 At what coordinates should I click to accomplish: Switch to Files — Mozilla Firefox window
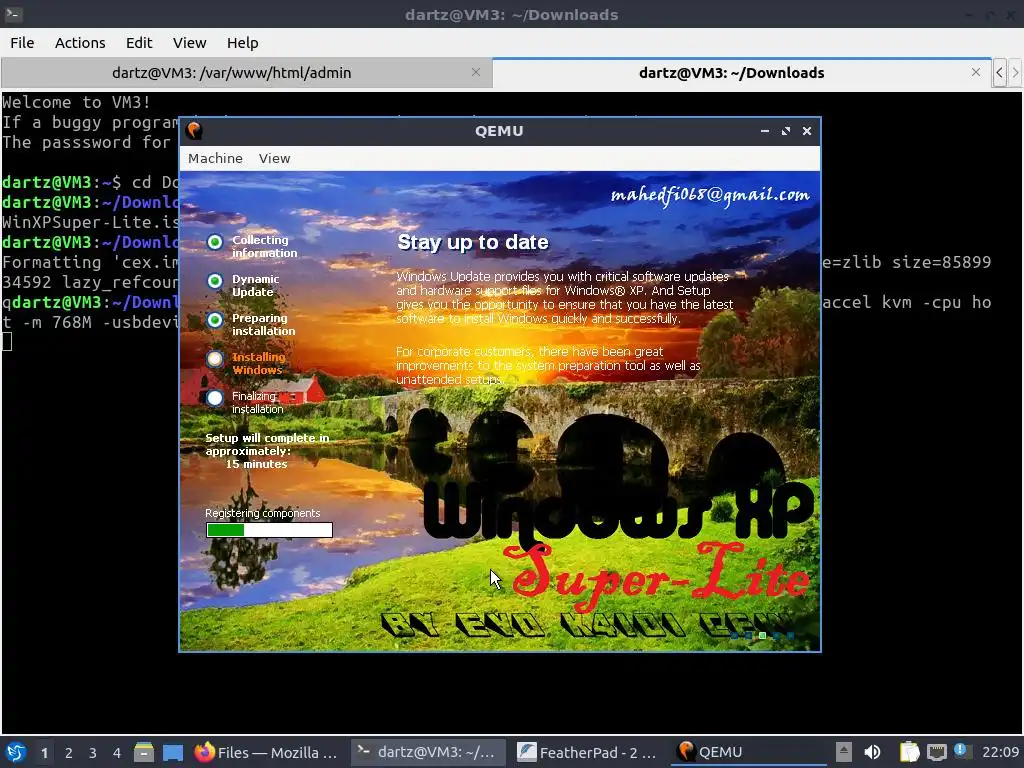click(x=266, y=752)
